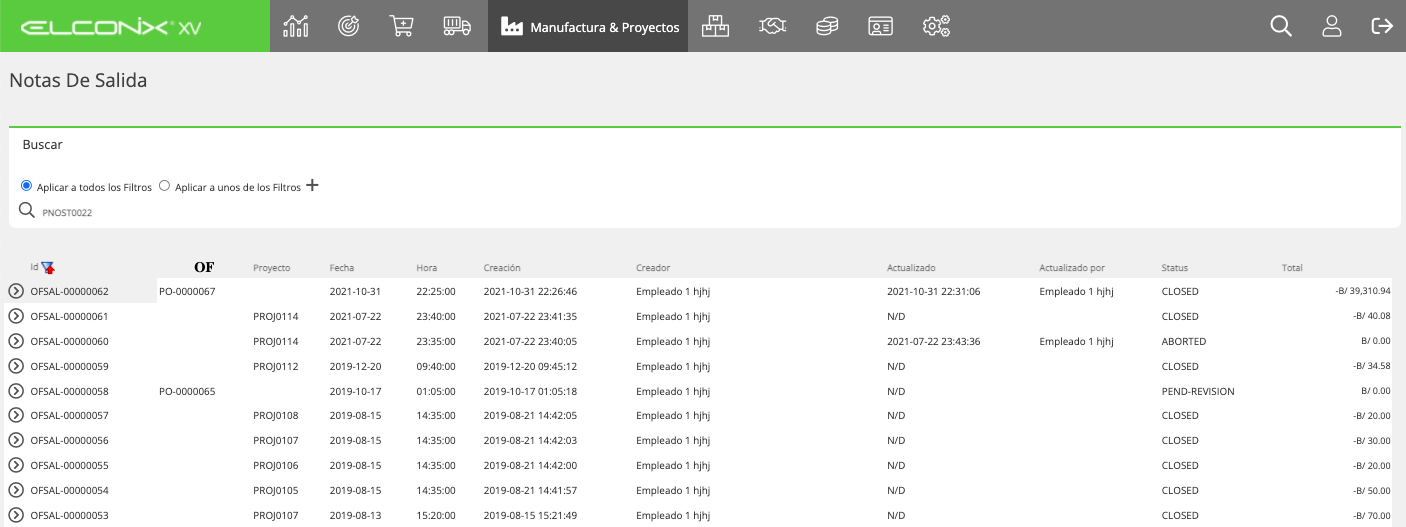Click PO-0000065 cell

[x=187, y=391]
